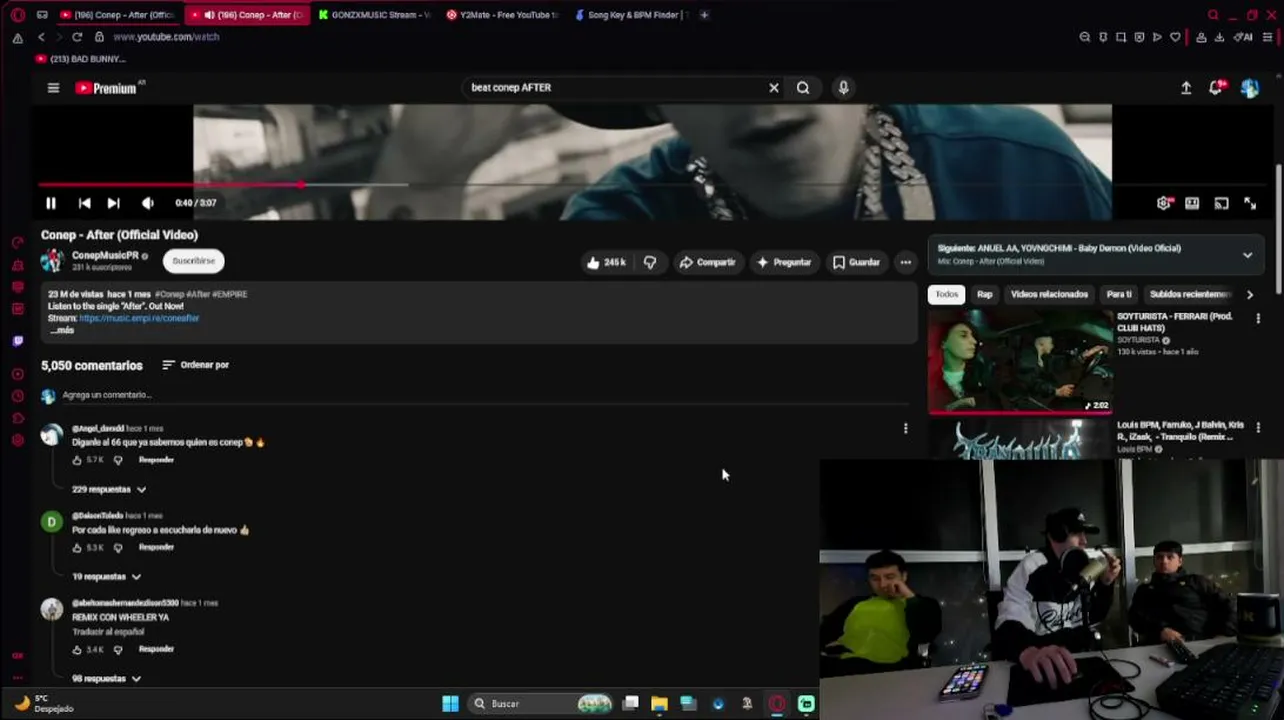Screen dimensions: 1284x720
Task: Like the comment by @DeisonToledo
Action: click(77, 548)
